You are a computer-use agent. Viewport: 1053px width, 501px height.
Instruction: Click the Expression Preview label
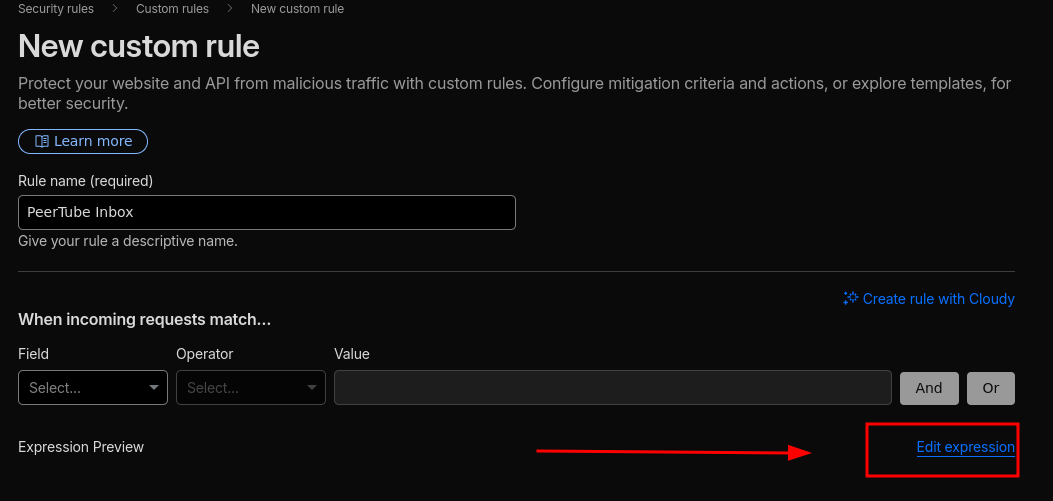pos(81,447)
